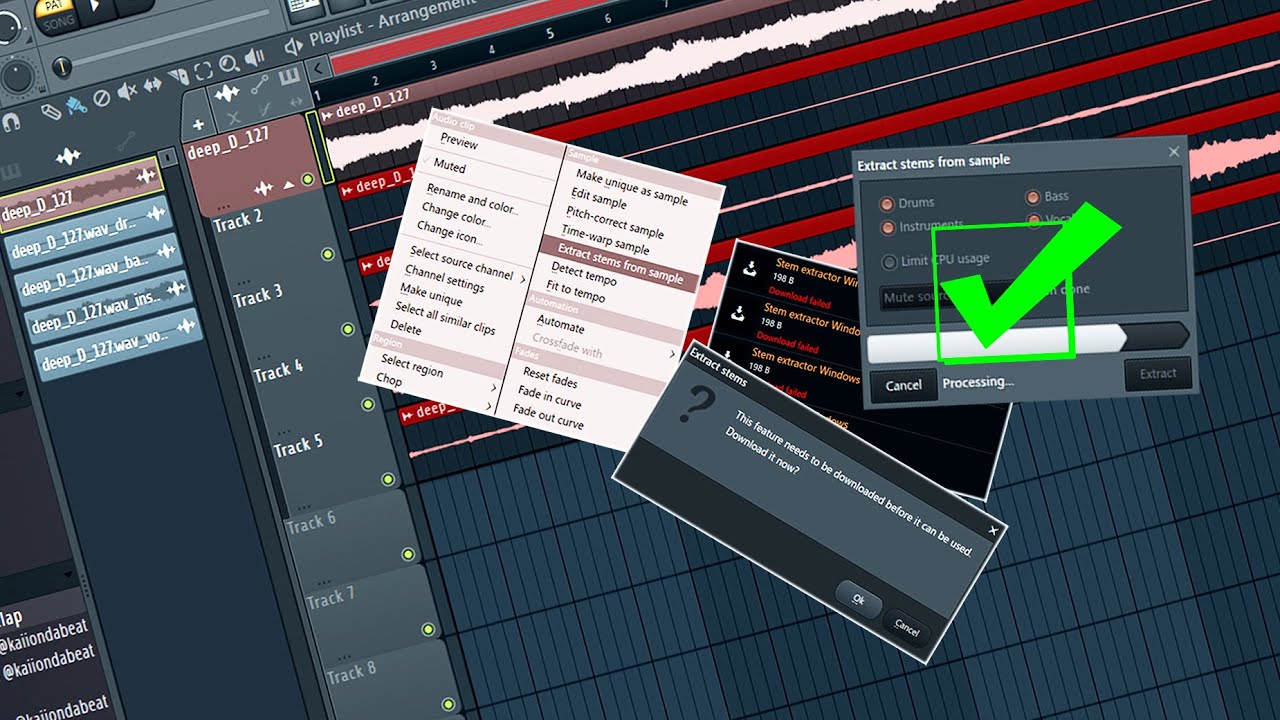1280x720 pixels.
Task: Mute Track 3 via its green light
Action: pyautogui.click(x=347, y=329)
